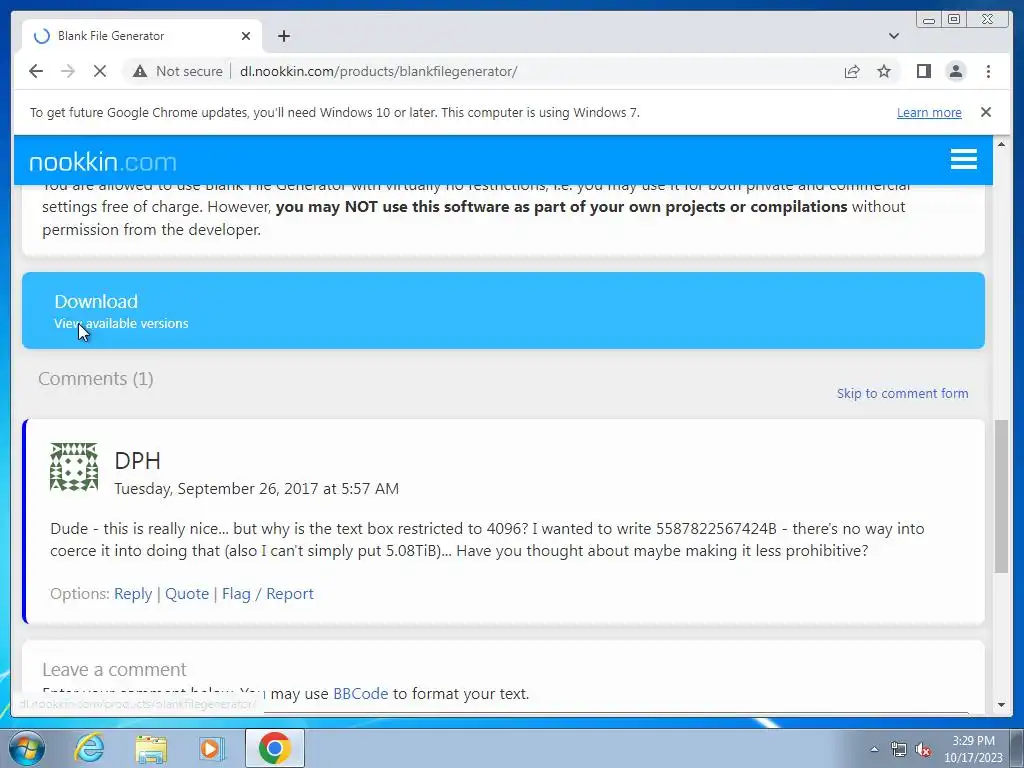Stop loading the page
Image resolution: width=1024 pixels, height=768 pixels.
[x=100, y=71]
